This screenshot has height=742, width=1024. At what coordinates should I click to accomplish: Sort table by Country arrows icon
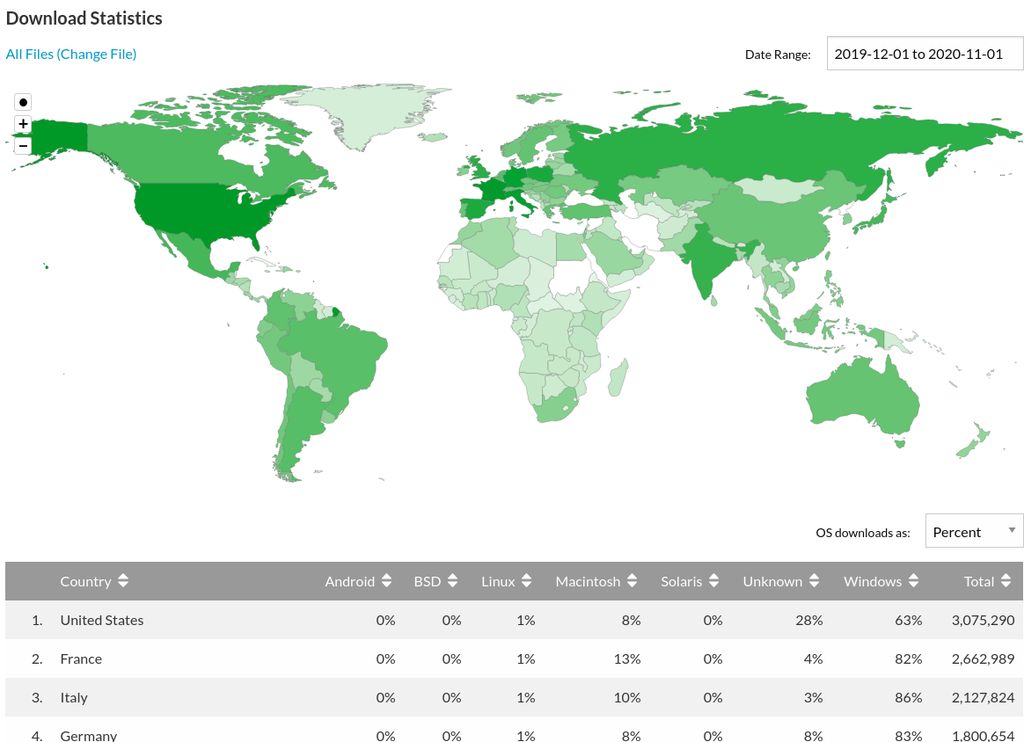(x=123, y=581)
